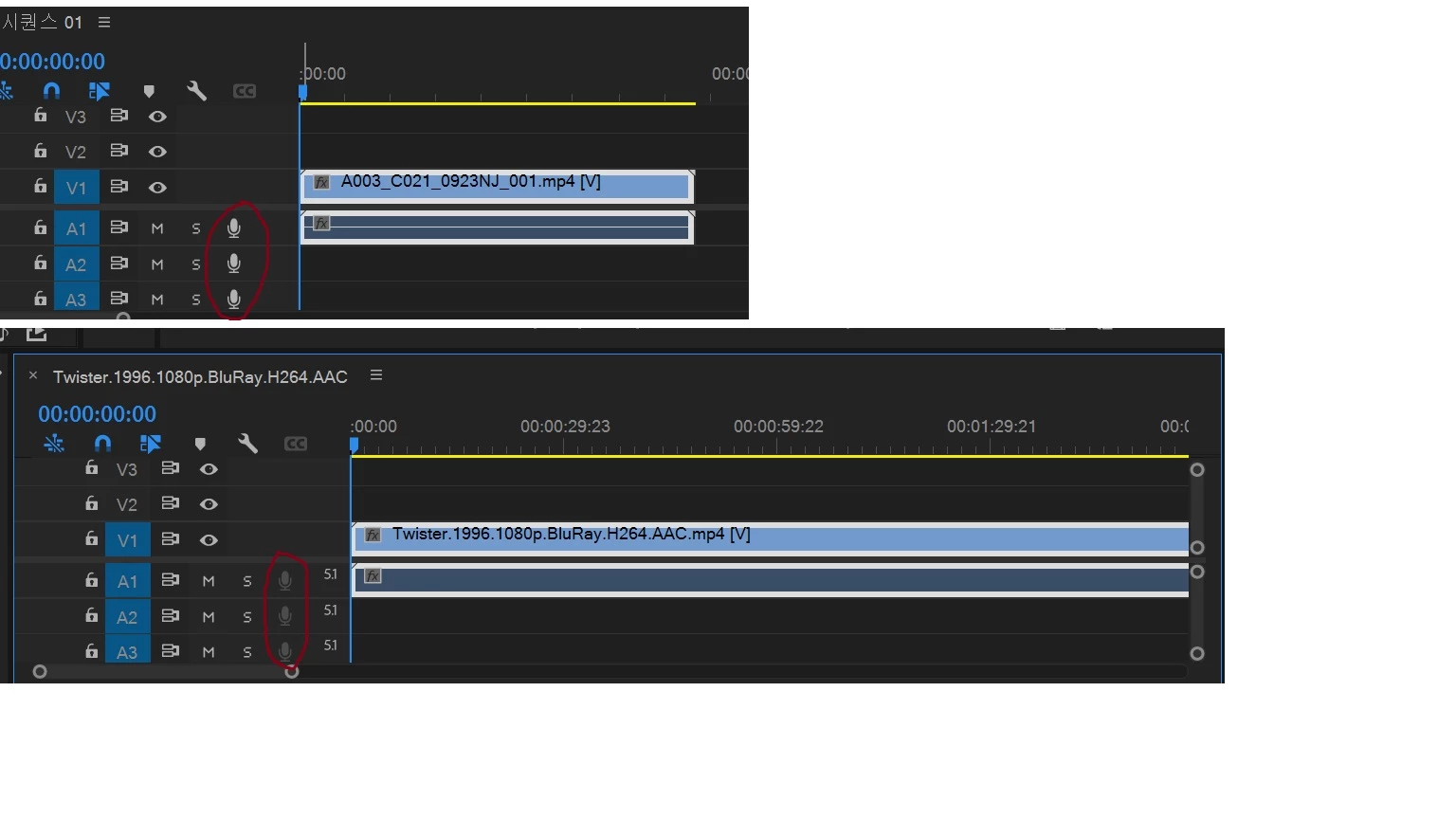This screenshot has width=1456, height=819.
Task: Toggle Snap magnet in the Twister timeline
Action: coord(103,444)
